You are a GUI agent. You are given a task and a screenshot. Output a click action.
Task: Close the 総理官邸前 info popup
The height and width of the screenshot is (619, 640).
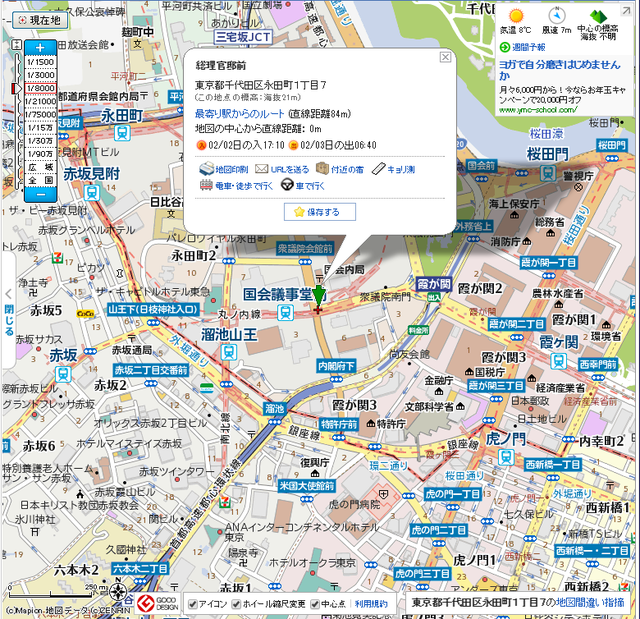(445, 57)
